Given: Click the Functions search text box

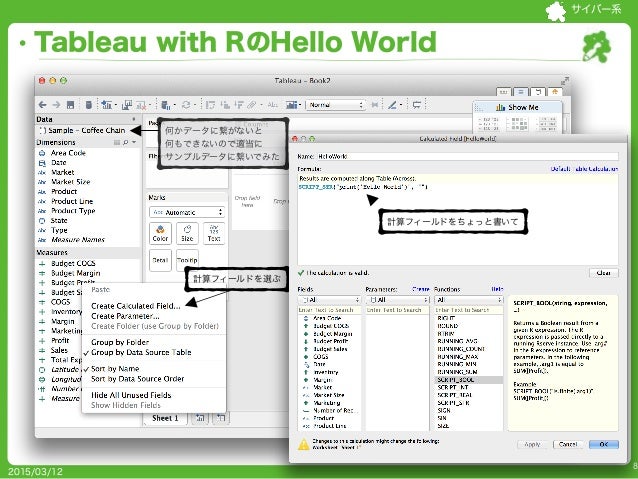Looking at the screenshot, I should [469, 310].
